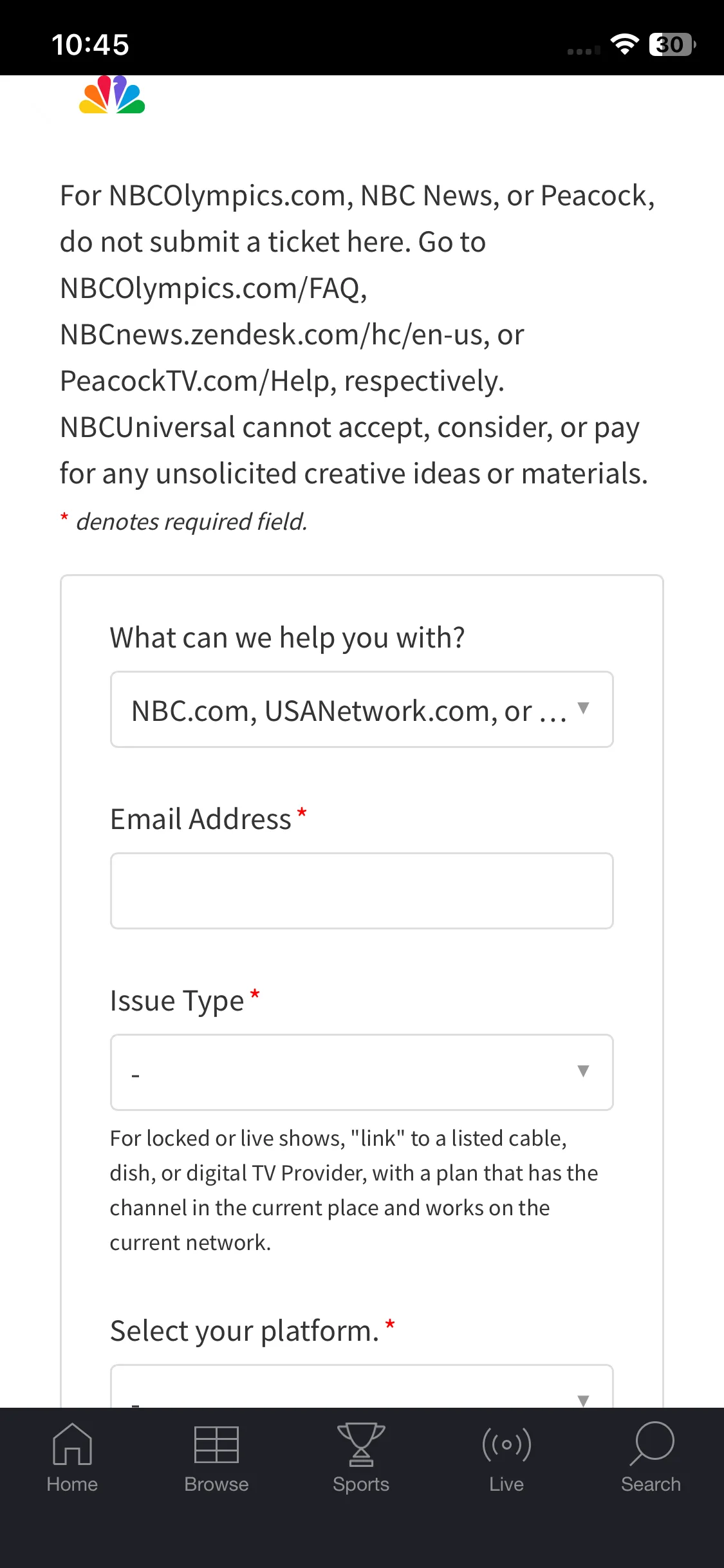
Task: Expand the 'What can we help you with' dropdown
Action: tap(362, 709)
